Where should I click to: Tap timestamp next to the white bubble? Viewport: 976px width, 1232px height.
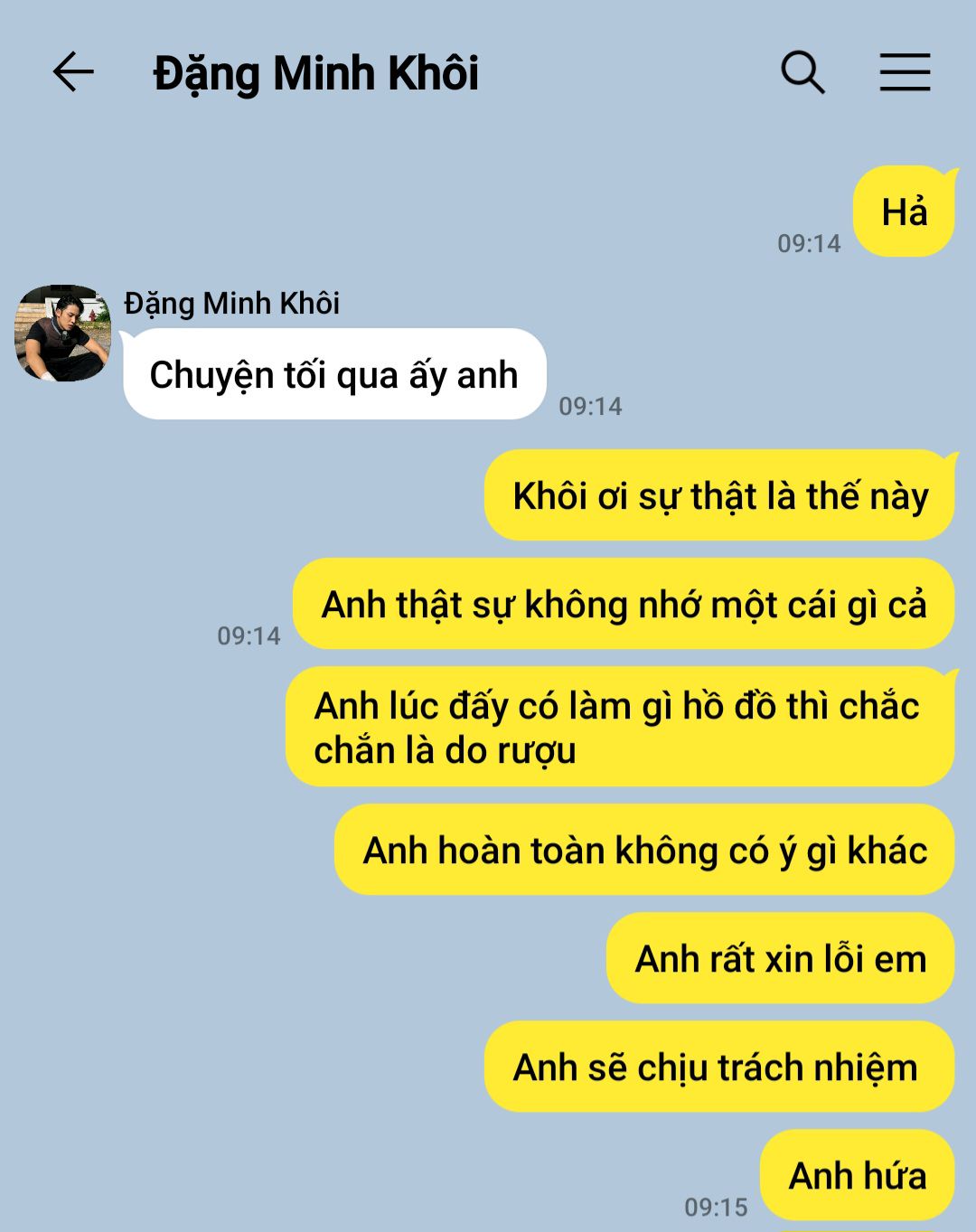click(590, 406)
